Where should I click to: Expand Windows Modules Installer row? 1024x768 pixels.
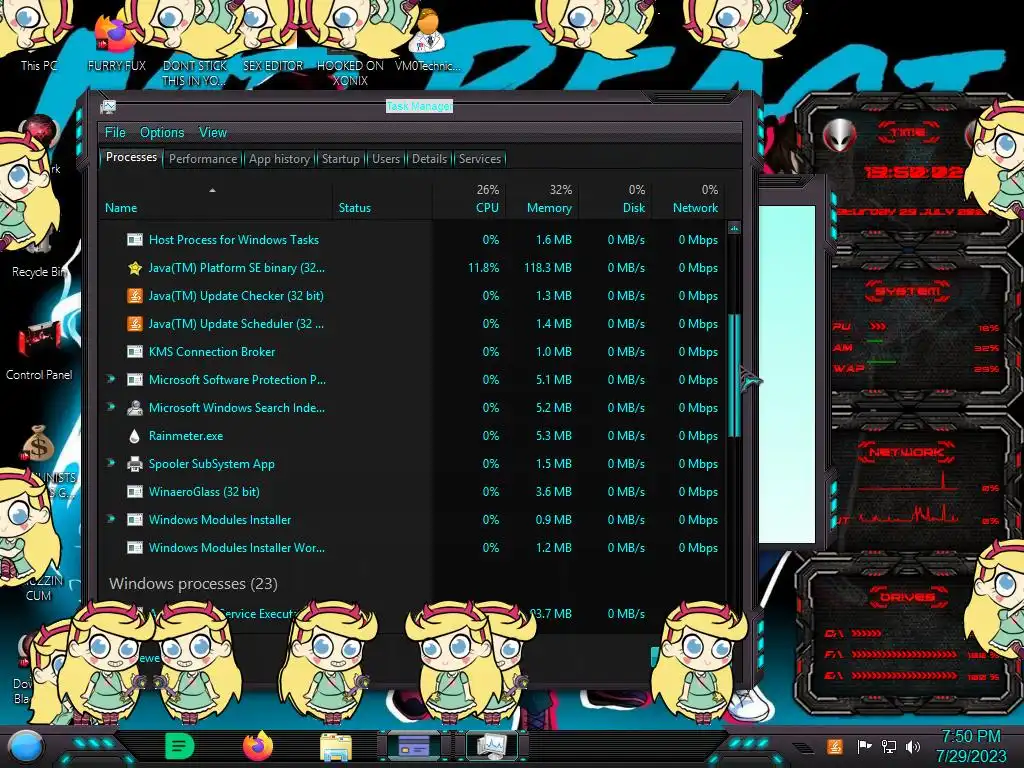coord(111,519)
